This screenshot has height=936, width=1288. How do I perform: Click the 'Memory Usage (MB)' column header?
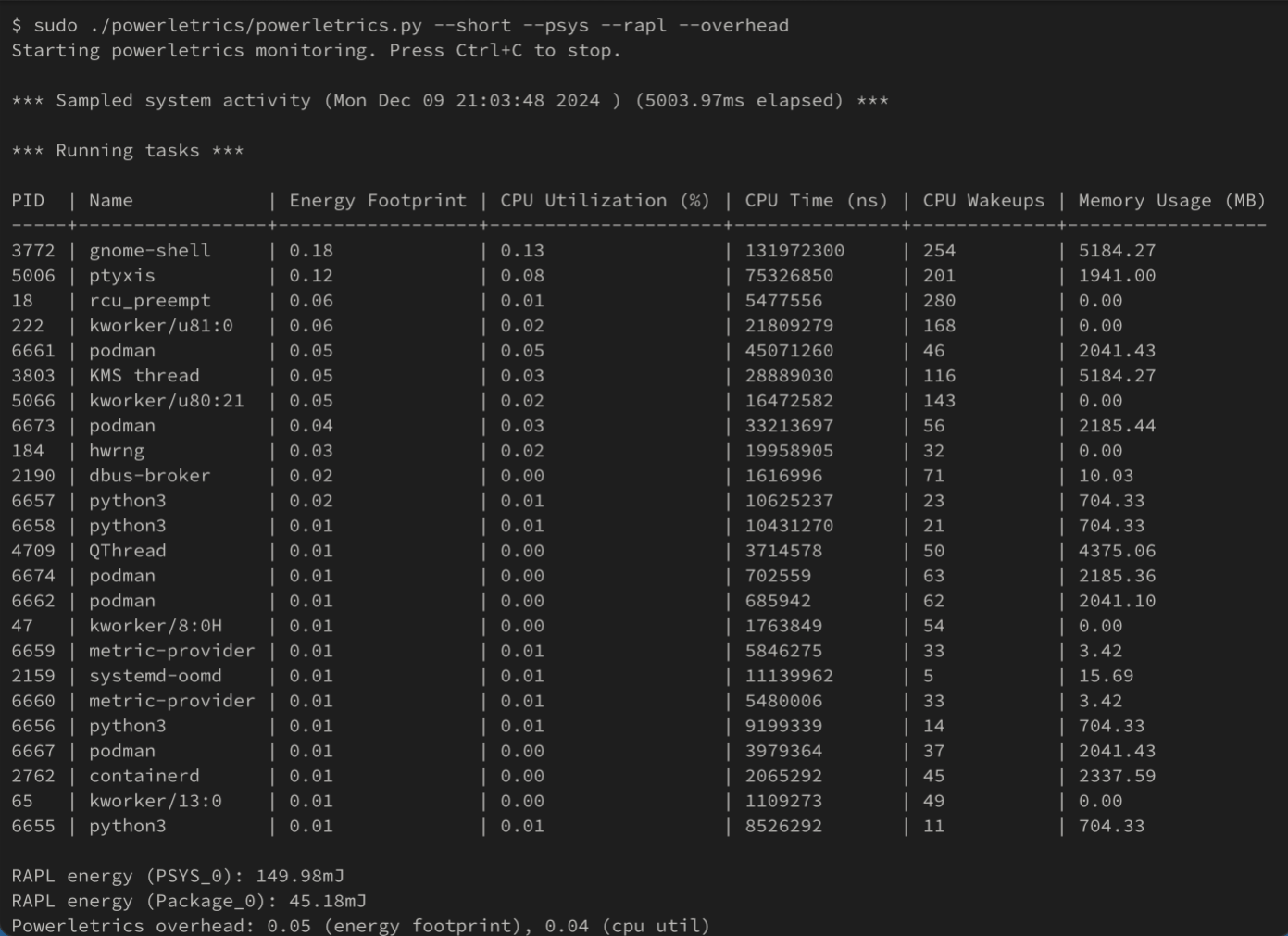tap(1171, 200)
